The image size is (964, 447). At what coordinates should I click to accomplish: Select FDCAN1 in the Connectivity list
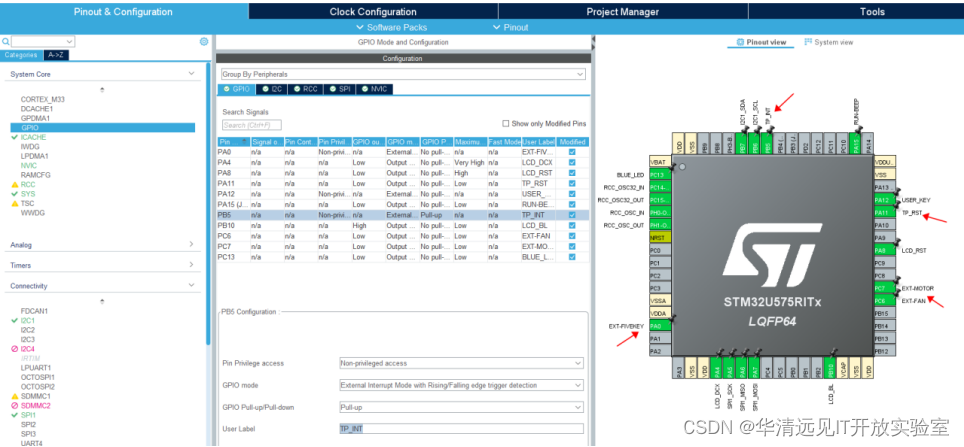[34, 311]
